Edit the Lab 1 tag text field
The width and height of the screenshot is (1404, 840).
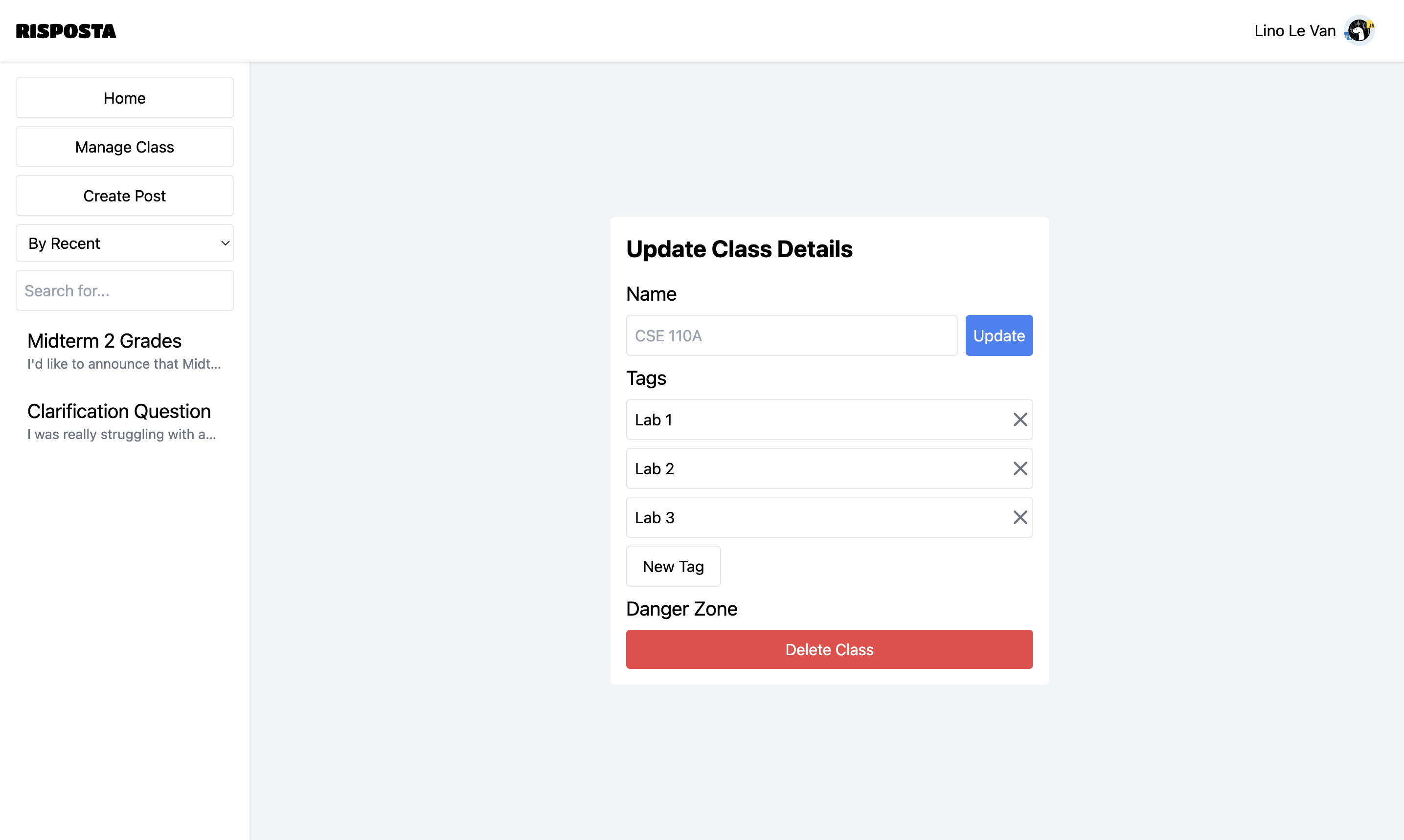coord(815,420)
